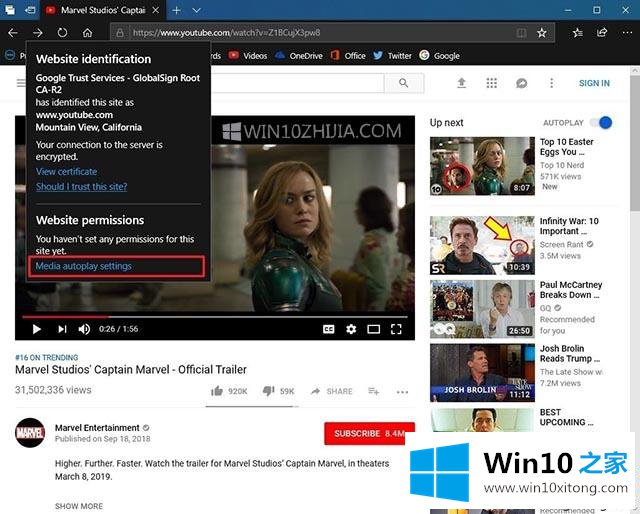Click inside the YouTube search box
The width and height of the screenshot is (640, 514).
297,83
